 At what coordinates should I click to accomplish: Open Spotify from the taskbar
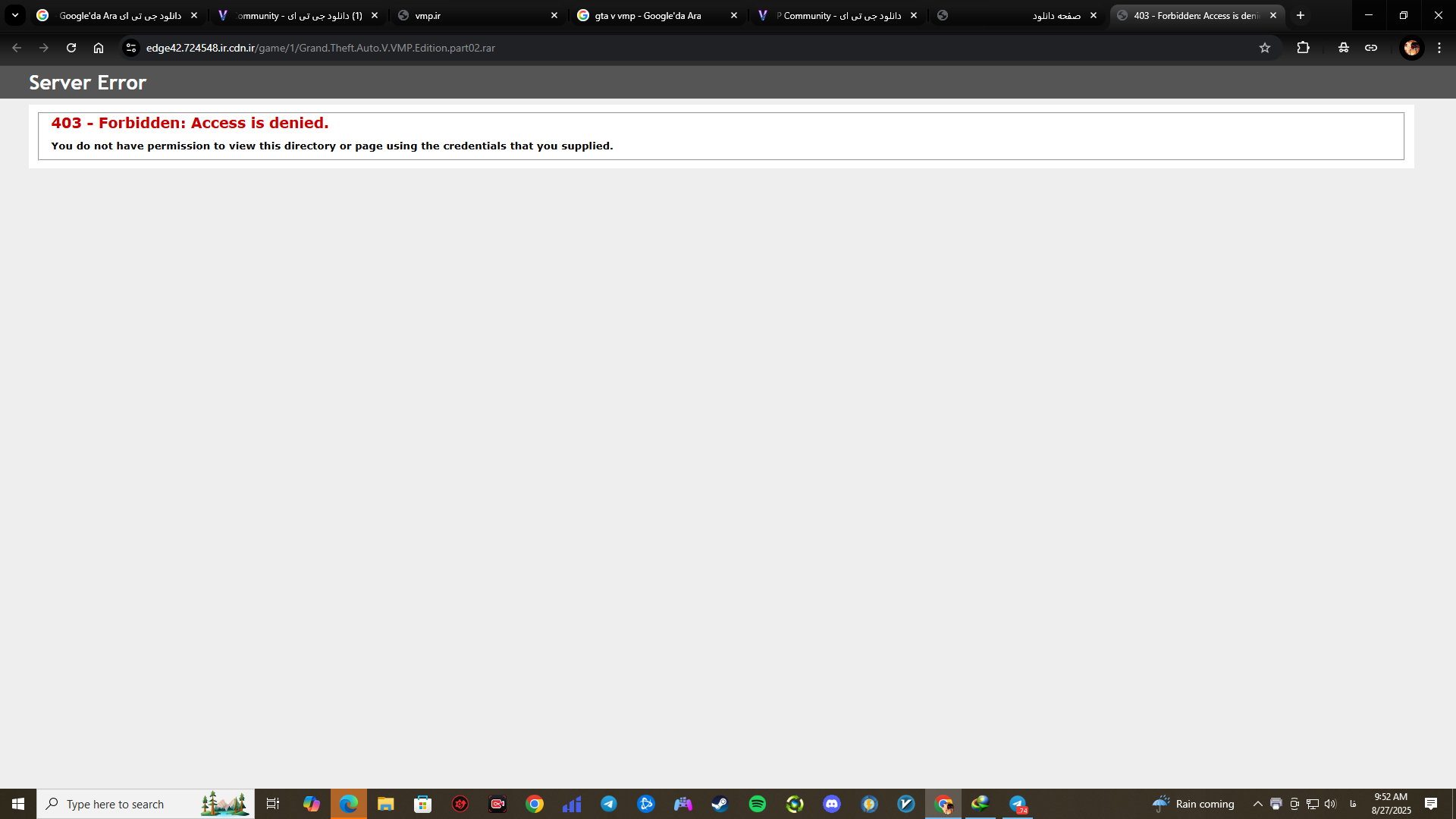click(x=757, y=804)
